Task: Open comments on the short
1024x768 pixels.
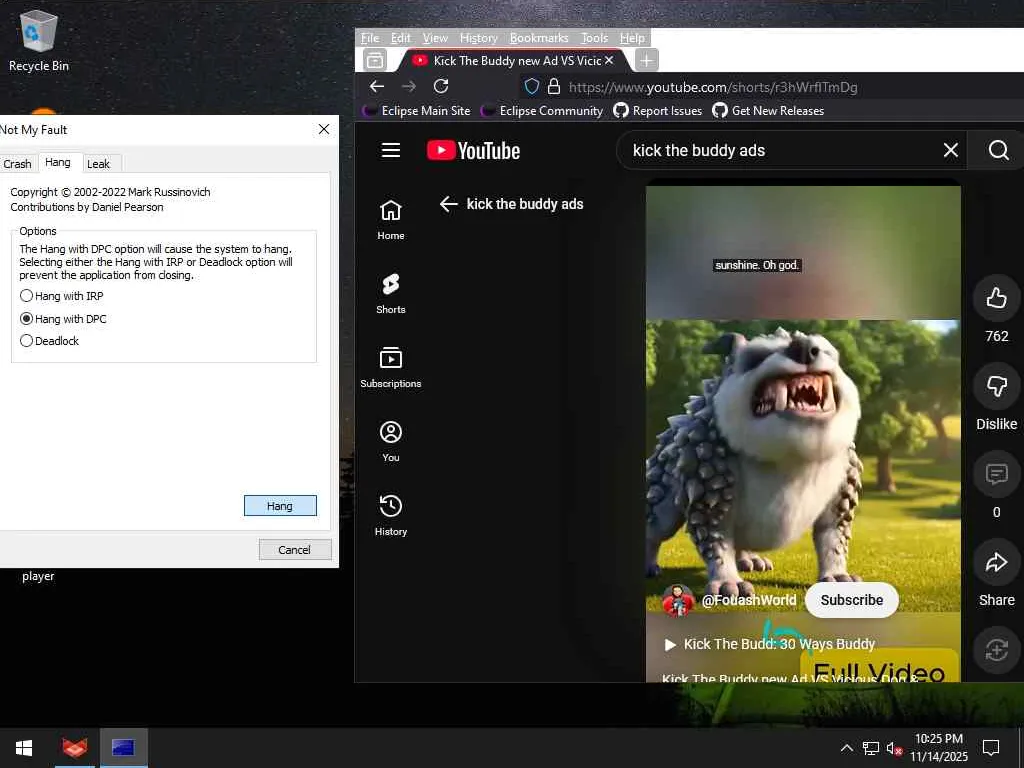Action: pos(997,474)
